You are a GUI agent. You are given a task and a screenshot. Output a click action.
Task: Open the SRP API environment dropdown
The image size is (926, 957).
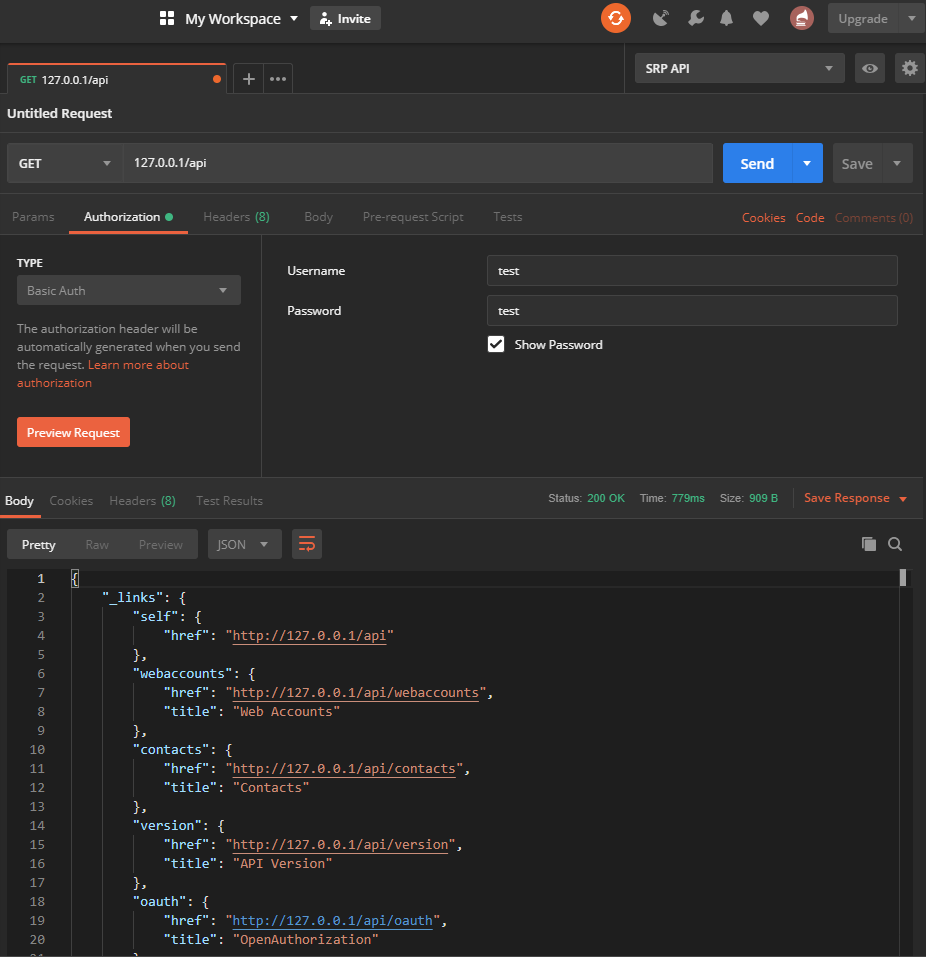tap(739, 68)
